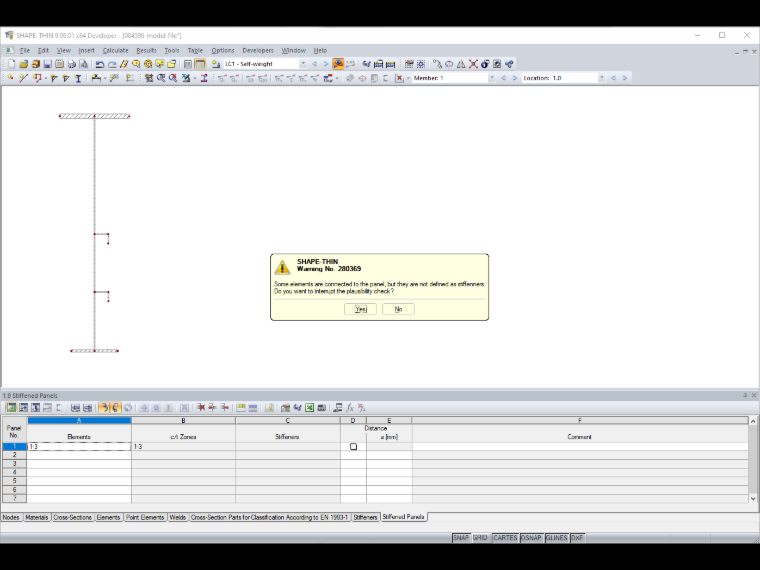Click the red X delete icon in top toolbar

click(x=473, y=64)
